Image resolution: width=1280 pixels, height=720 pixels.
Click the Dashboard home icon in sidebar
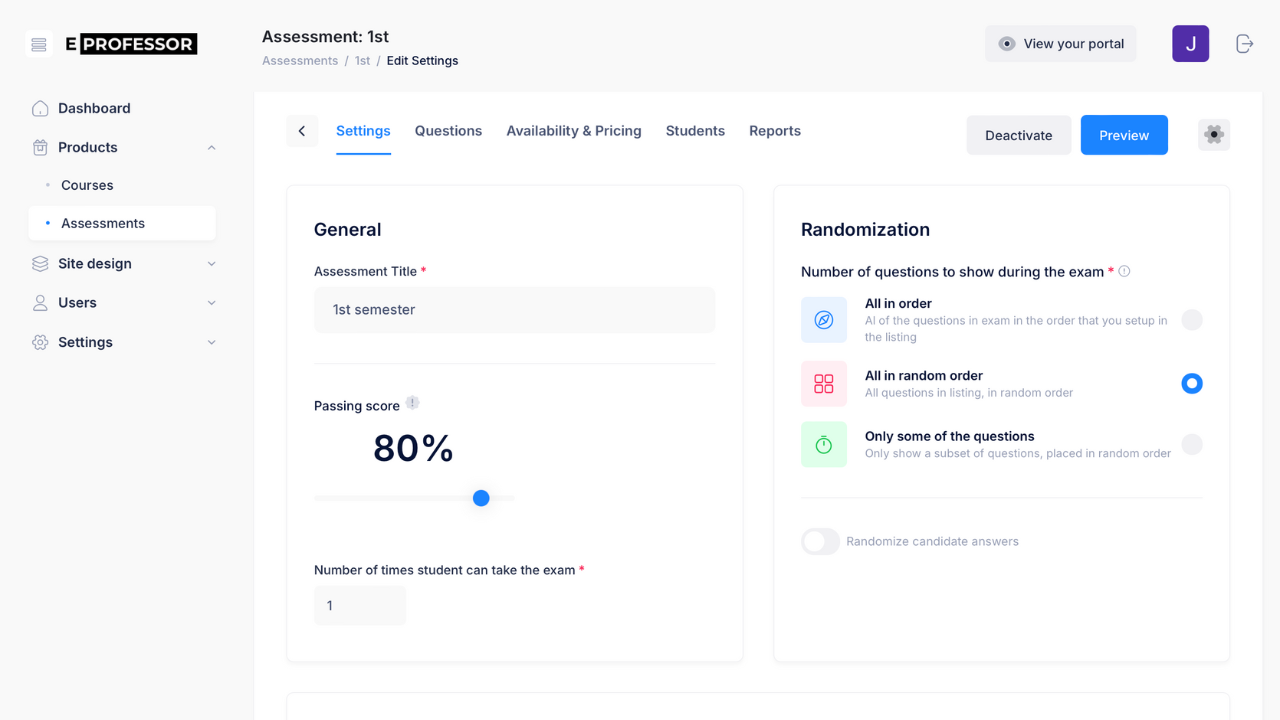click(x=40, y=108)
